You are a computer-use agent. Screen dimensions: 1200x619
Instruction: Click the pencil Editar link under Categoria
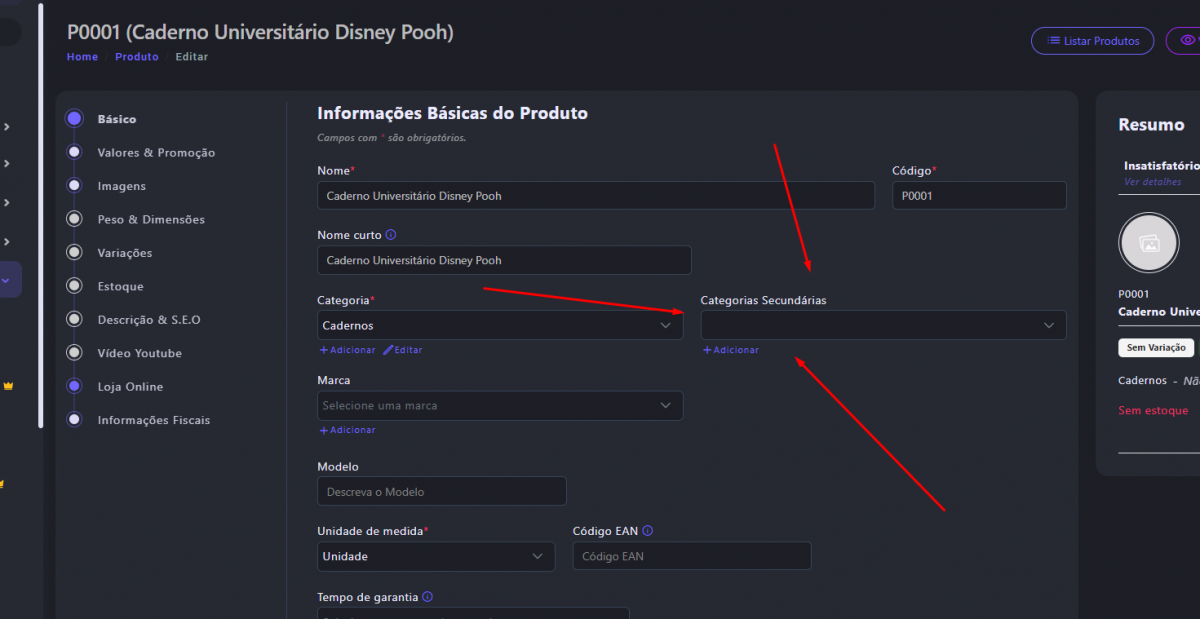[x=402, y=350]
